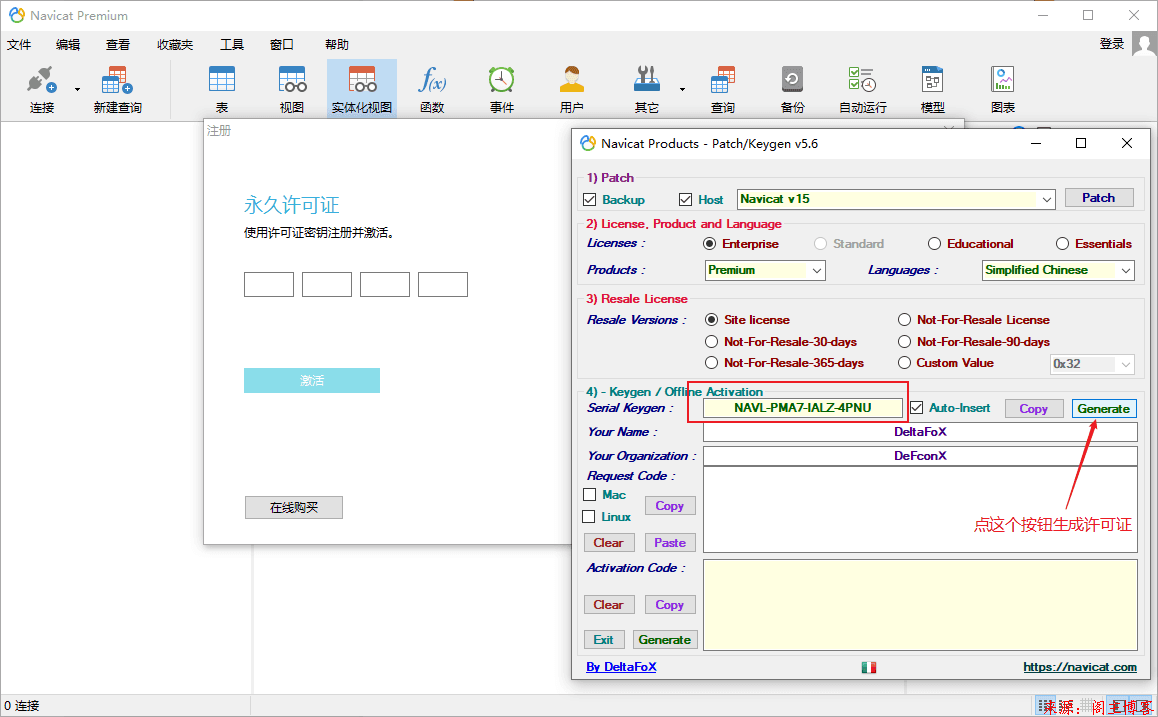The height and width of the screenshot is (717, 1158).
Task: Click the user avatar icon beside 登录
Action: pyautogui.click(x=1145, y=44)
